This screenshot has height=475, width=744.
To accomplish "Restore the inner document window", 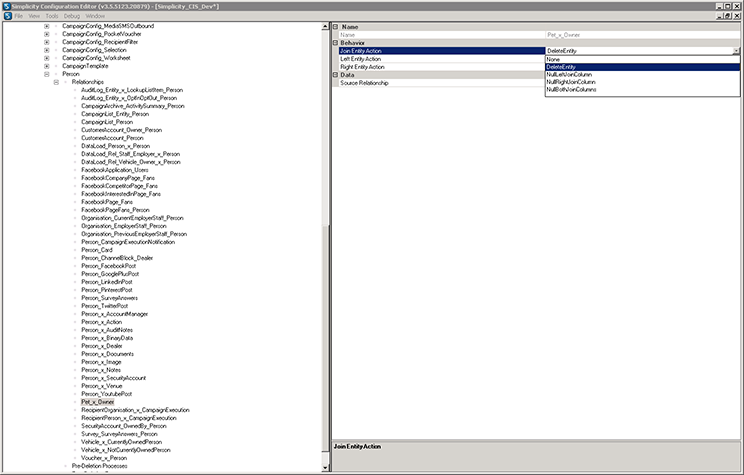I will click(727, 16).
